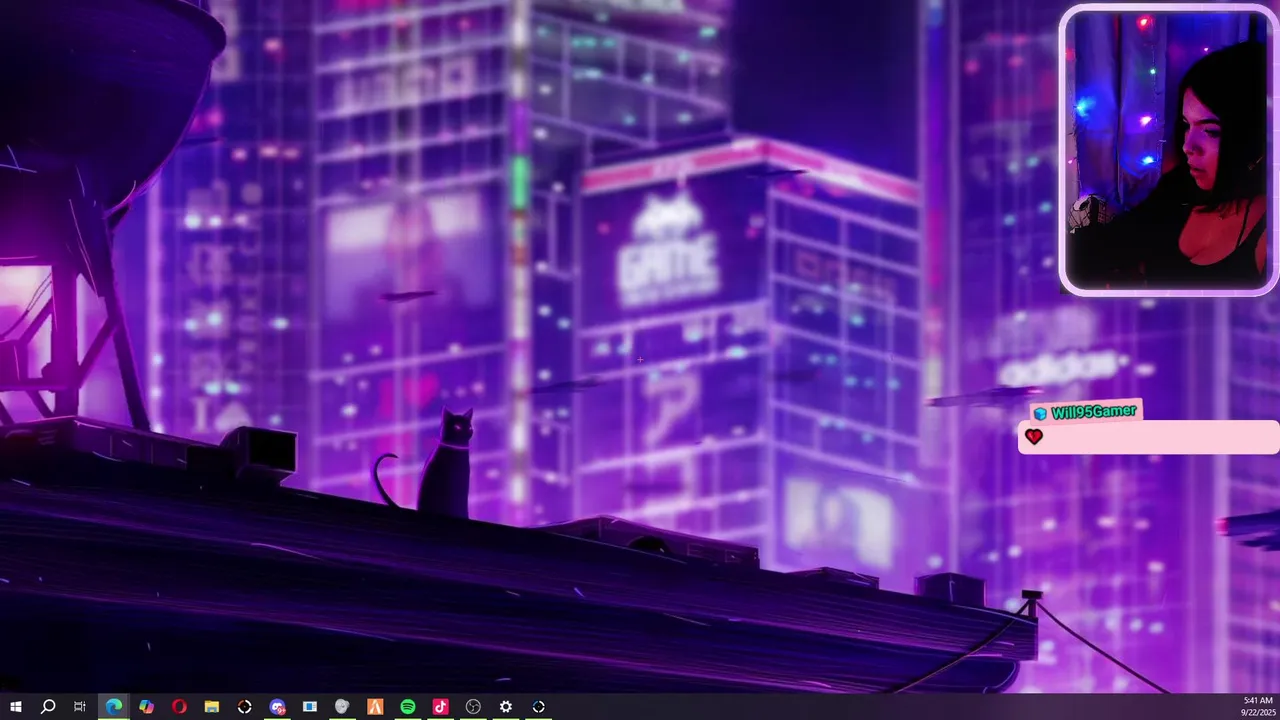Open the clock and date in the taskbar
1280x720 pixels.
1258,706
